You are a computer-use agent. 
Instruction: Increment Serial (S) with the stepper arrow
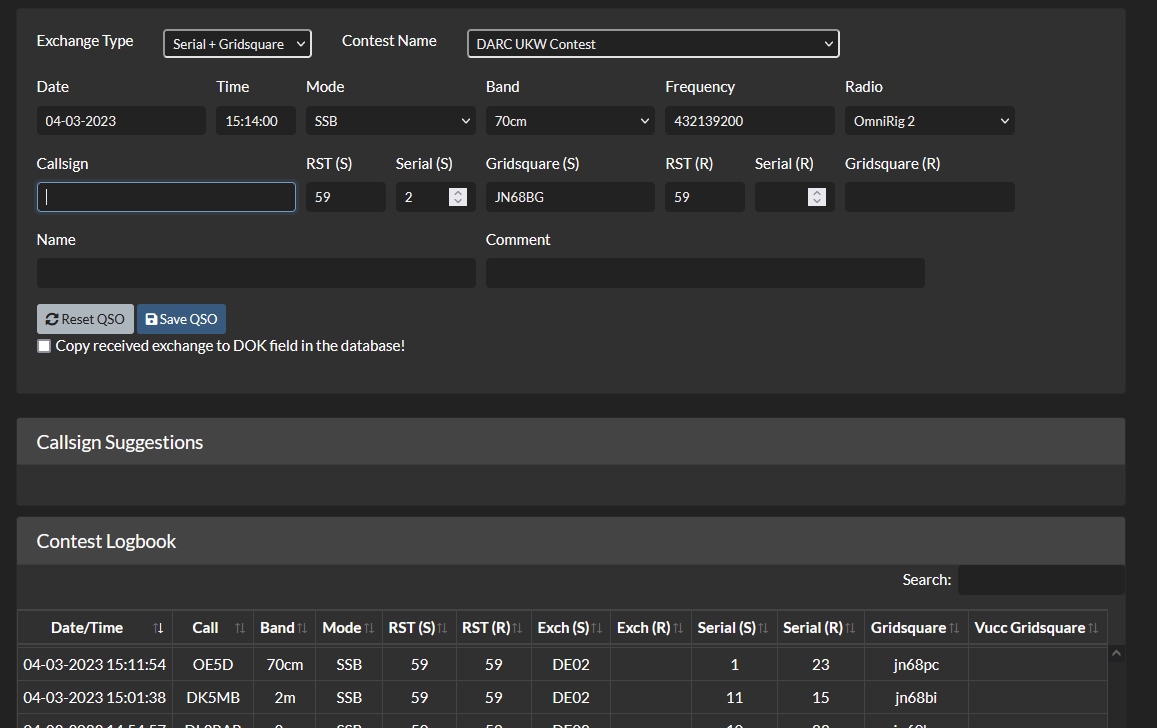pyautogui.click(x=458, y=192)
